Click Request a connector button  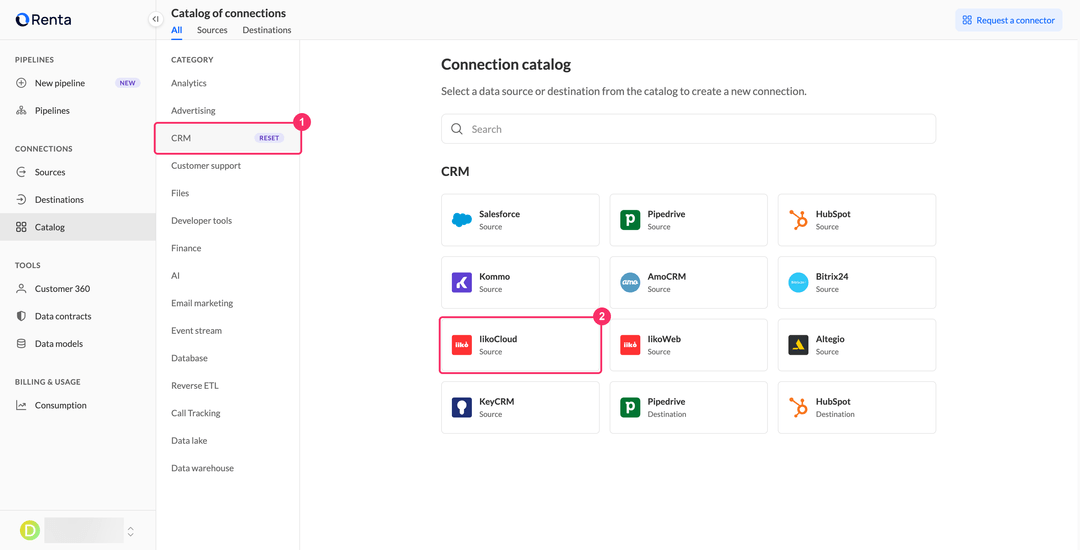[1008, 20]
